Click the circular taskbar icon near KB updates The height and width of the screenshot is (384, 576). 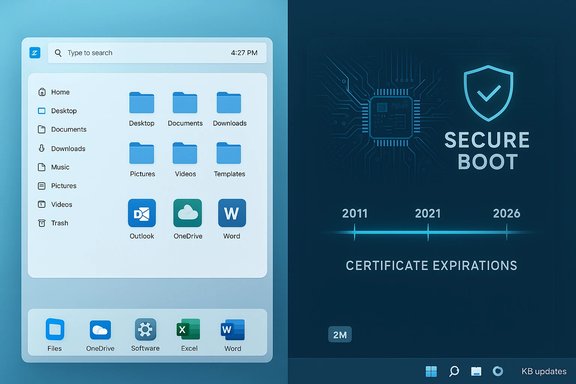coord(498,371)
